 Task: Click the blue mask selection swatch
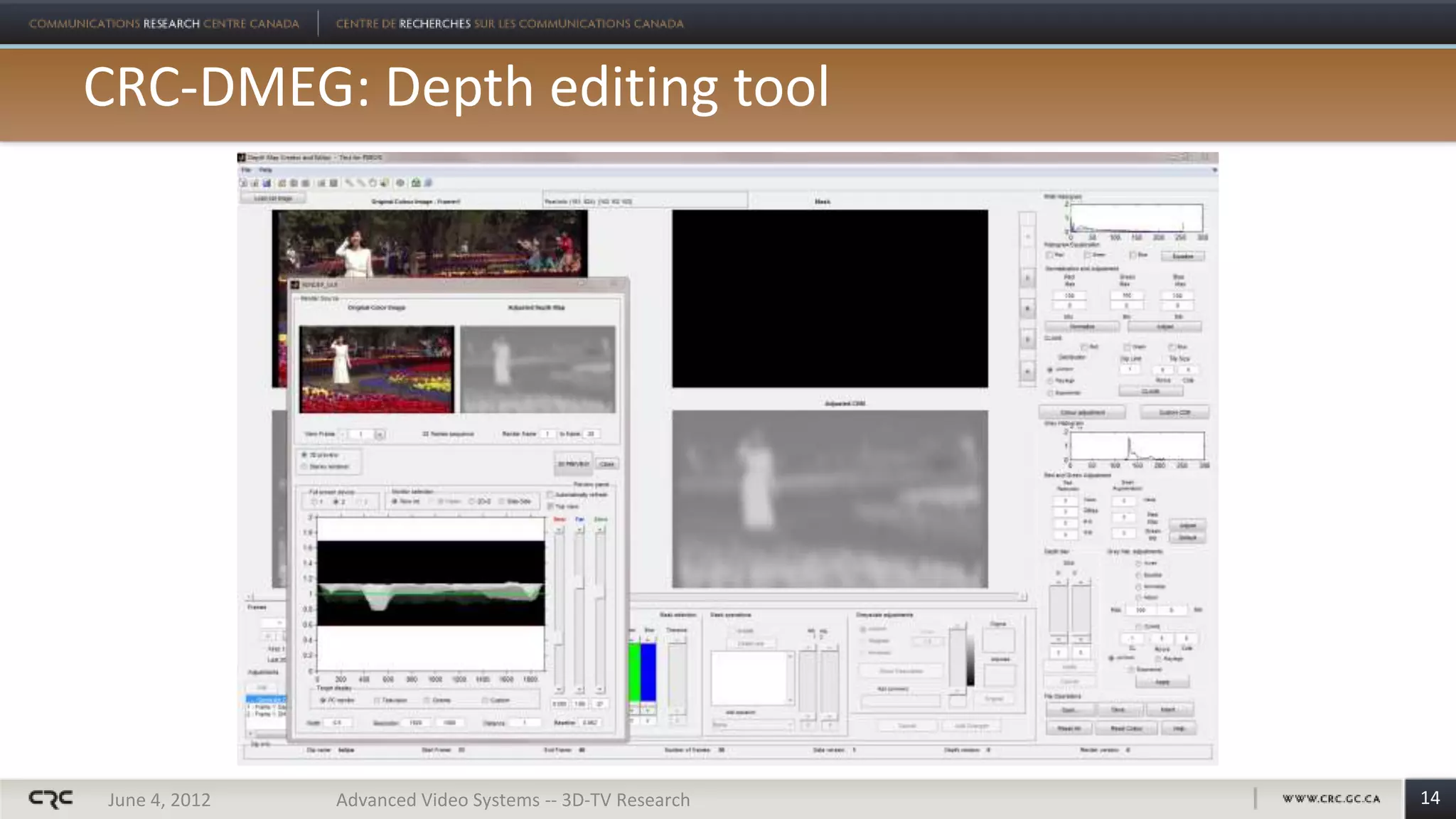[x=648, y=673]
